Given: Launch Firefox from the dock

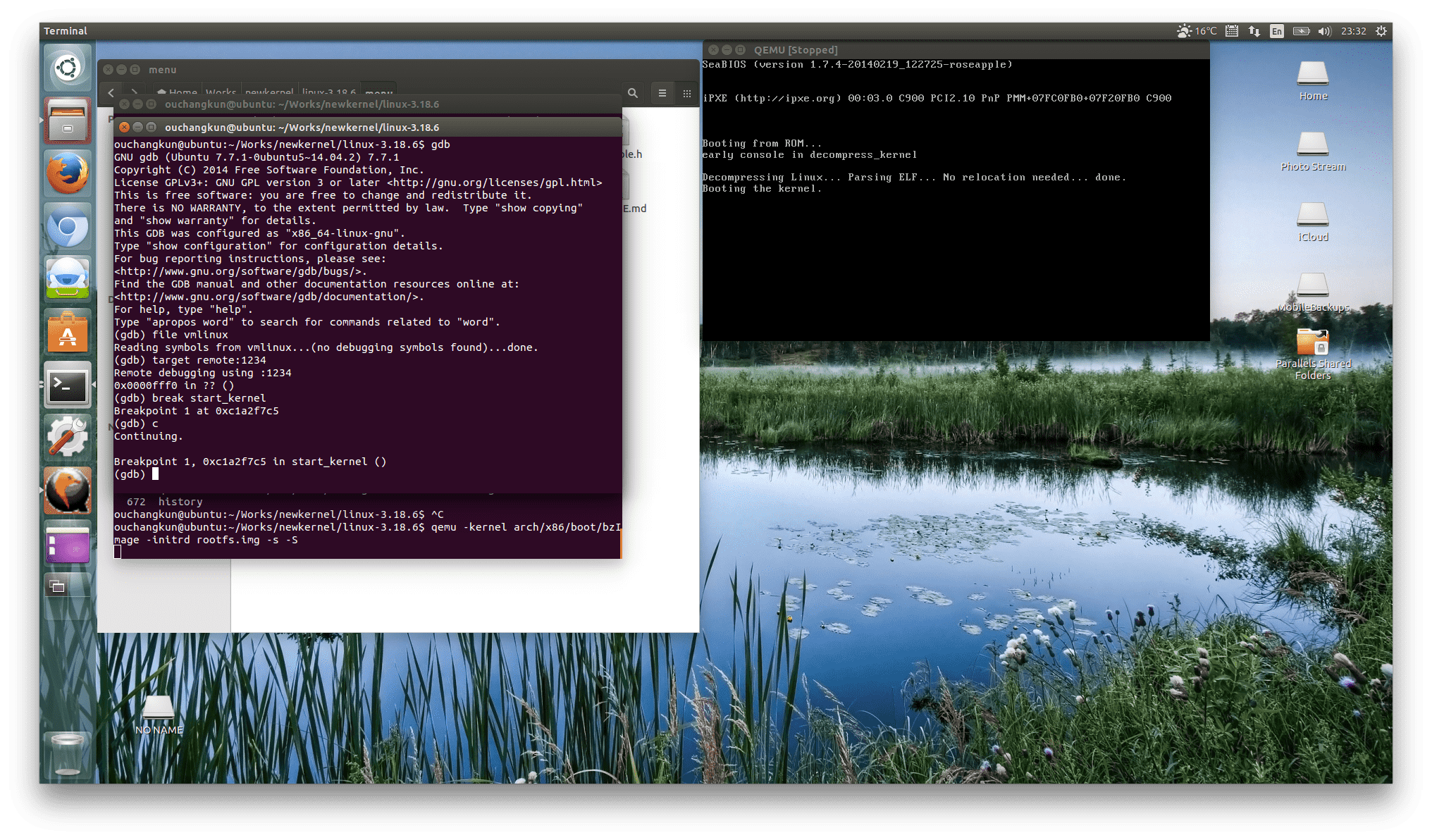Looking at the screenshot, I should [68, 173].
